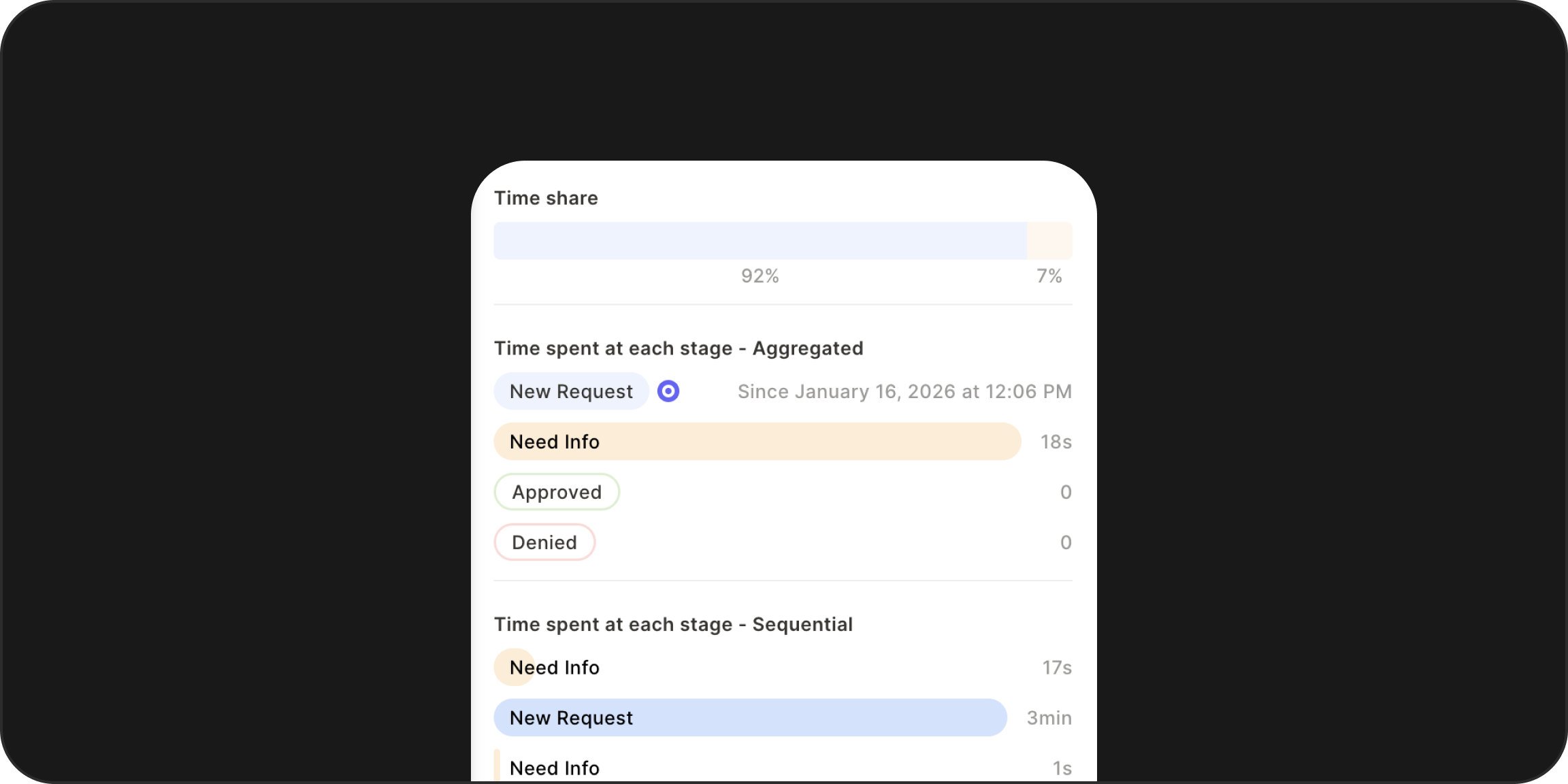Select the Denied stage pill
The image size is (1568, 784).
click(544, 542)
